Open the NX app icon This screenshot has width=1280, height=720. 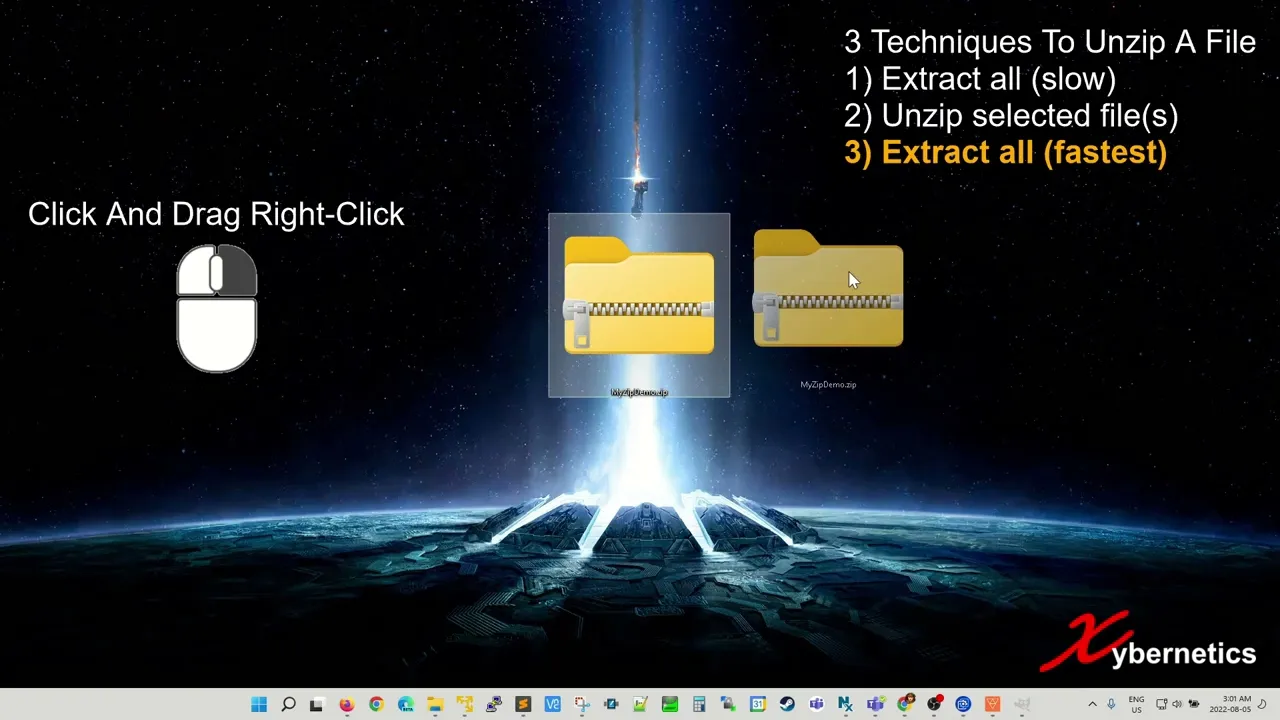click(845, 704)
